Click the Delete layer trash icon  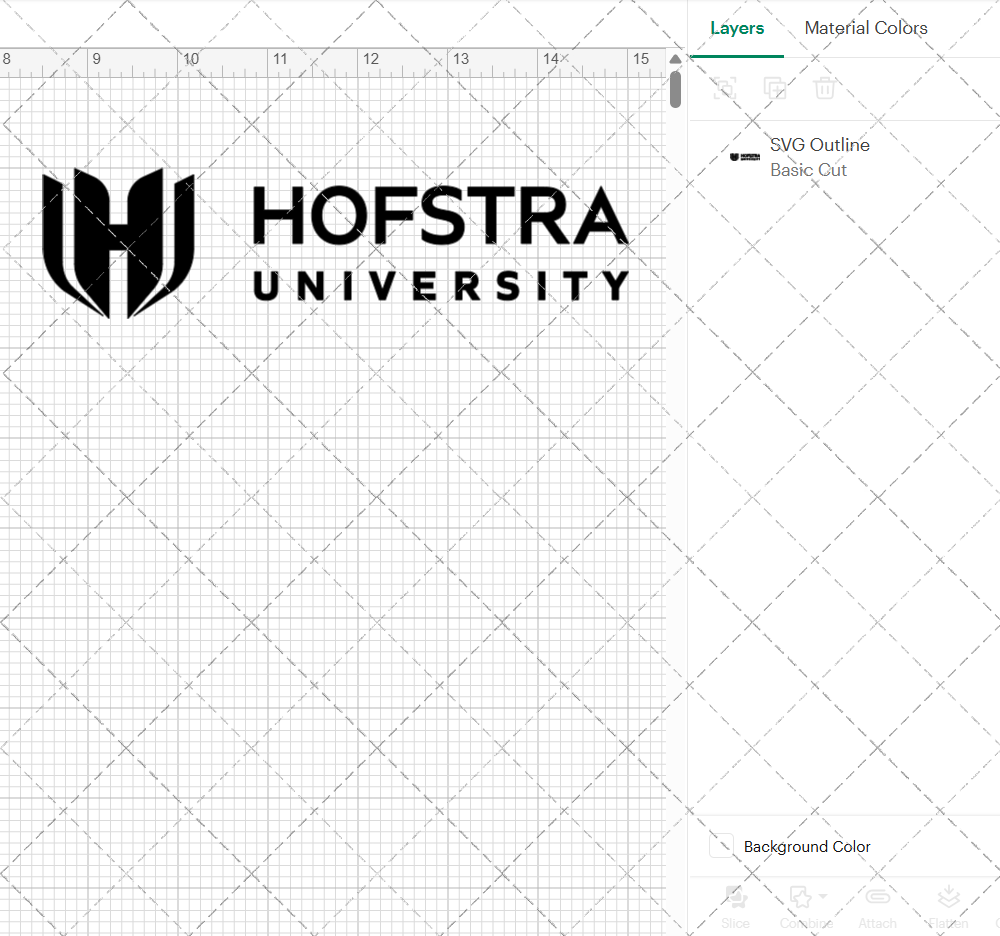coord(824,87)
